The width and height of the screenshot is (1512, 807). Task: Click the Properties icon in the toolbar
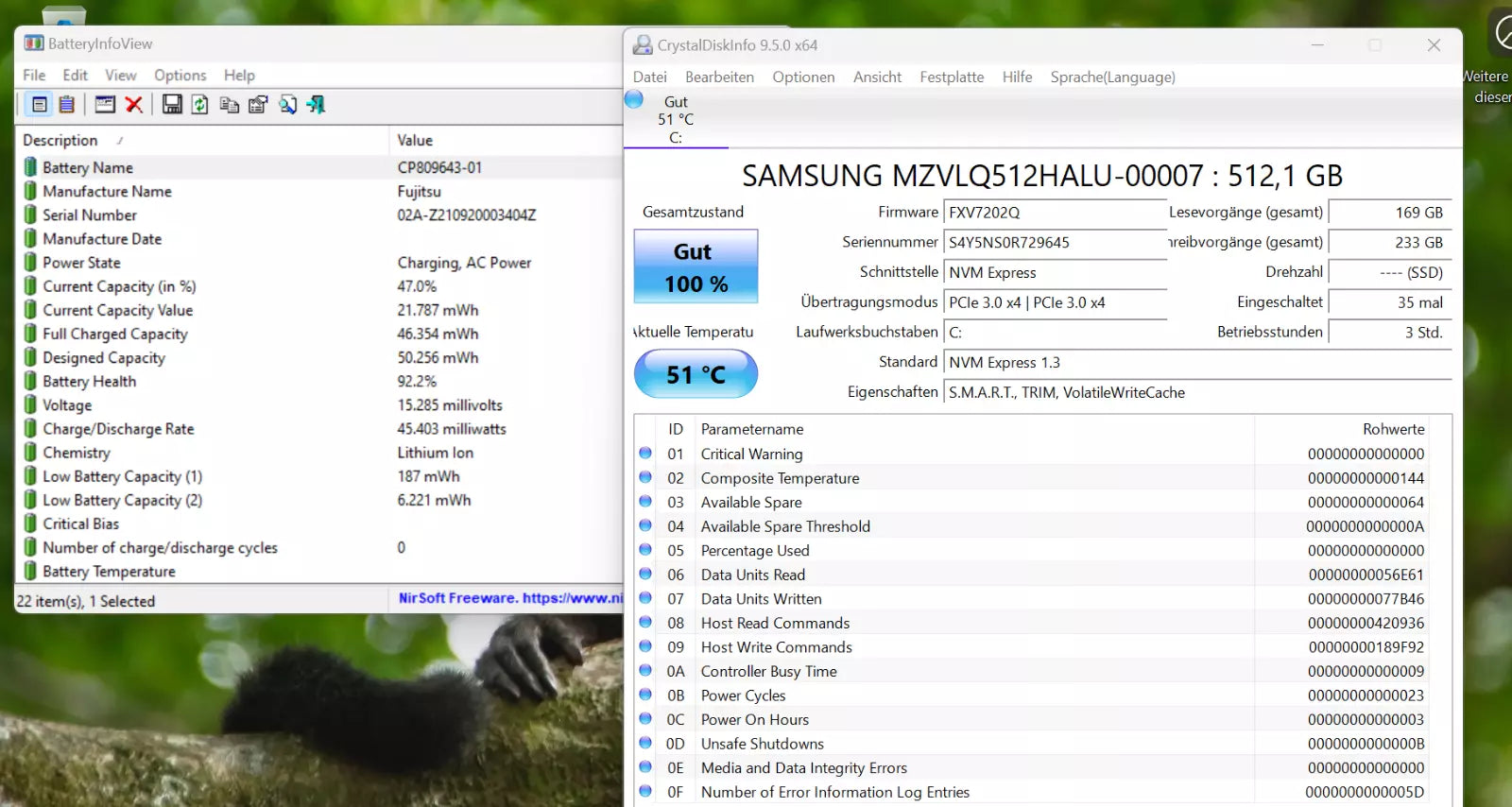click(258, 105)
